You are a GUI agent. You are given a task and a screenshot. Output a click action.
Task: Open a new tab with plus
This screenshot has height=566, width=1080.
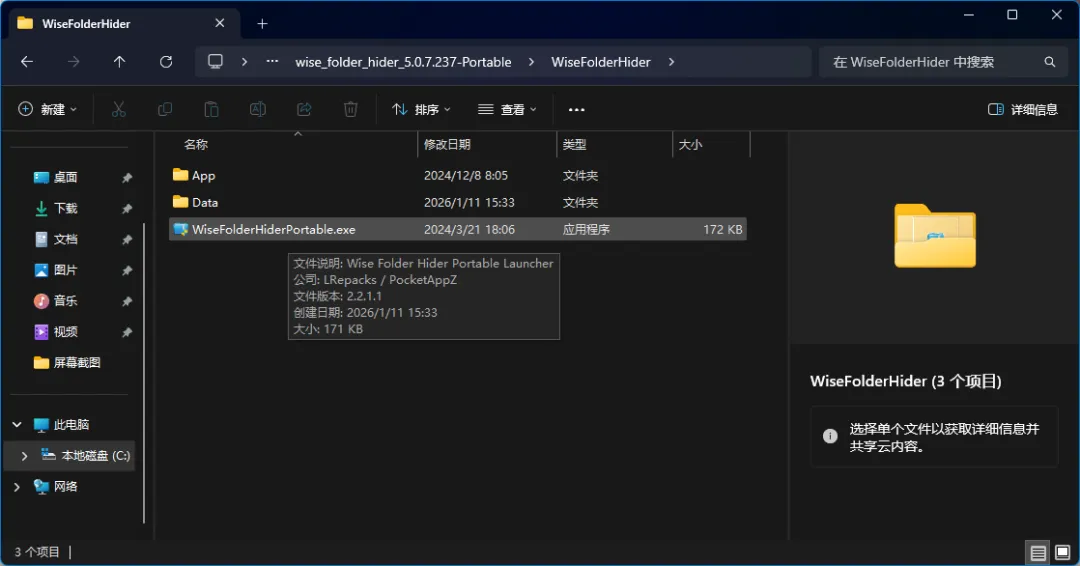coord(262,24)
